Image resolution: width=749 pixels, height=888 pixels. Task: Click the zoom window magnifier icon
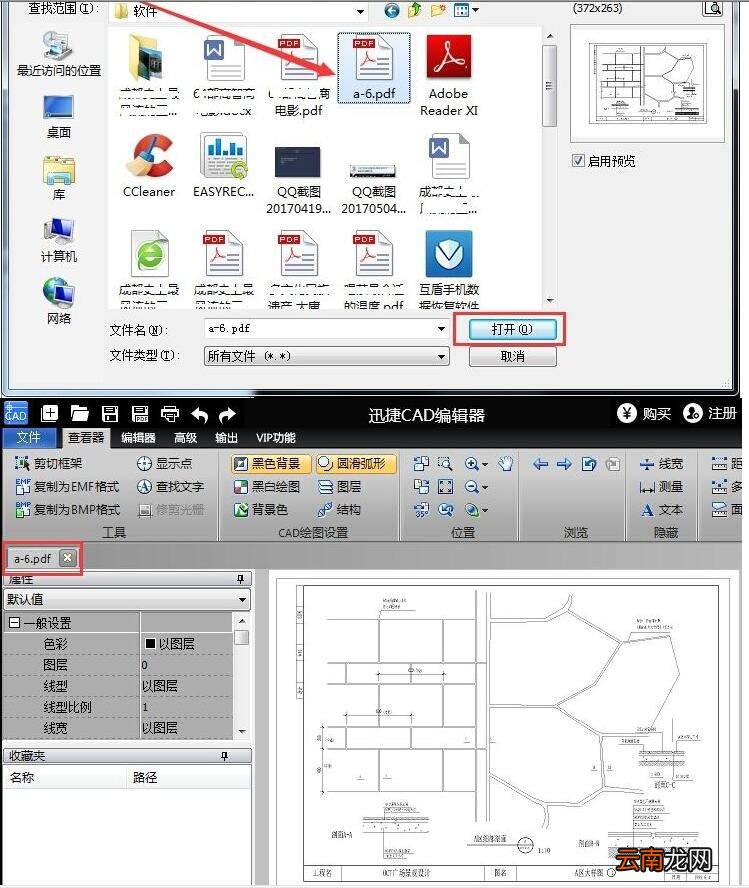point(445,464)
